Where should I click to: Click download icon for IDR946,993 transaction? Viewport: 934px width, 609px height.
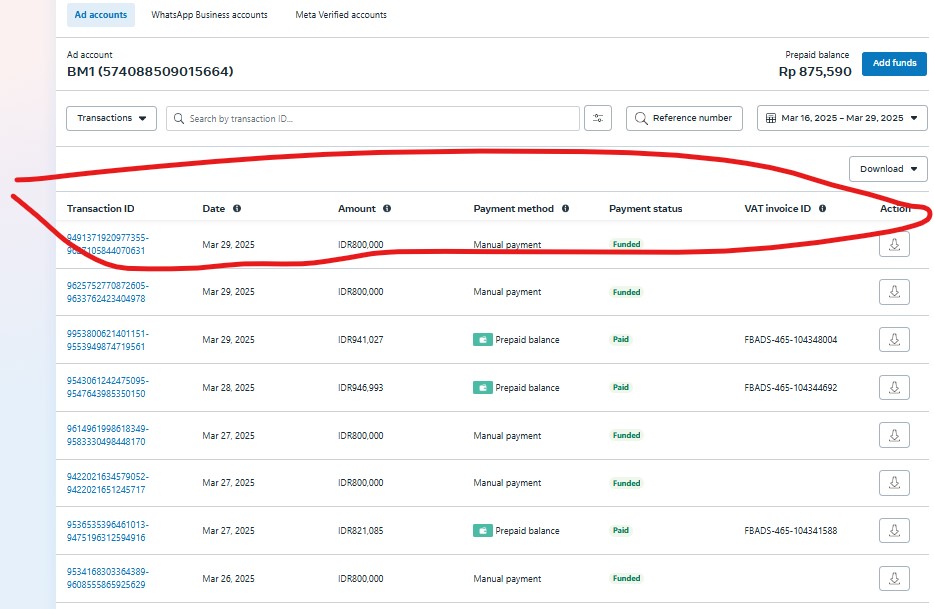pos(894,388)
